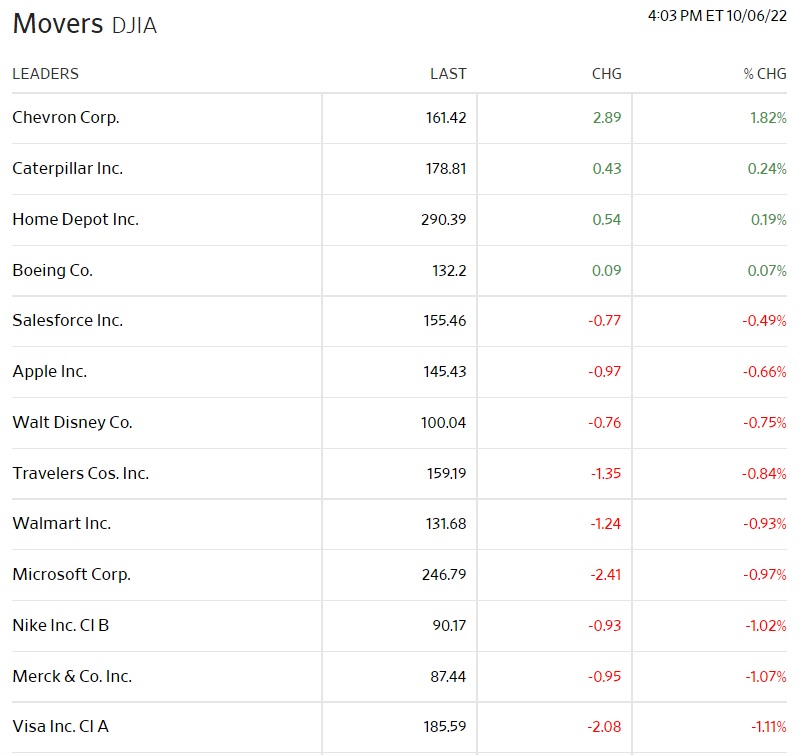Viewport: 805px width, 755px height.
Task: Click Salesforce percent change -0.49%
Action: [764, 320]
